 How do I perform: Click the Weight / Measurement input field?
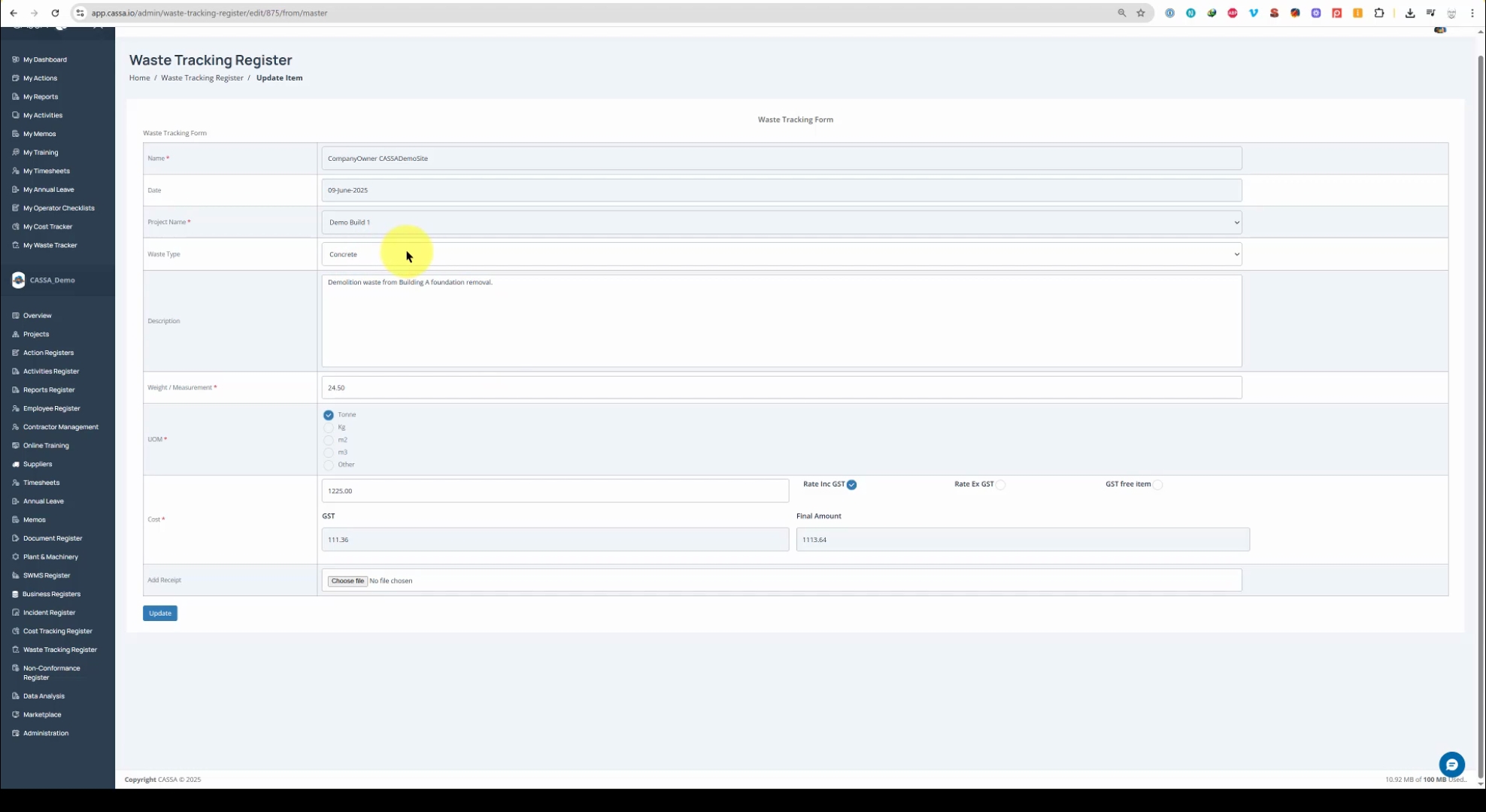(x=781, y=388)
